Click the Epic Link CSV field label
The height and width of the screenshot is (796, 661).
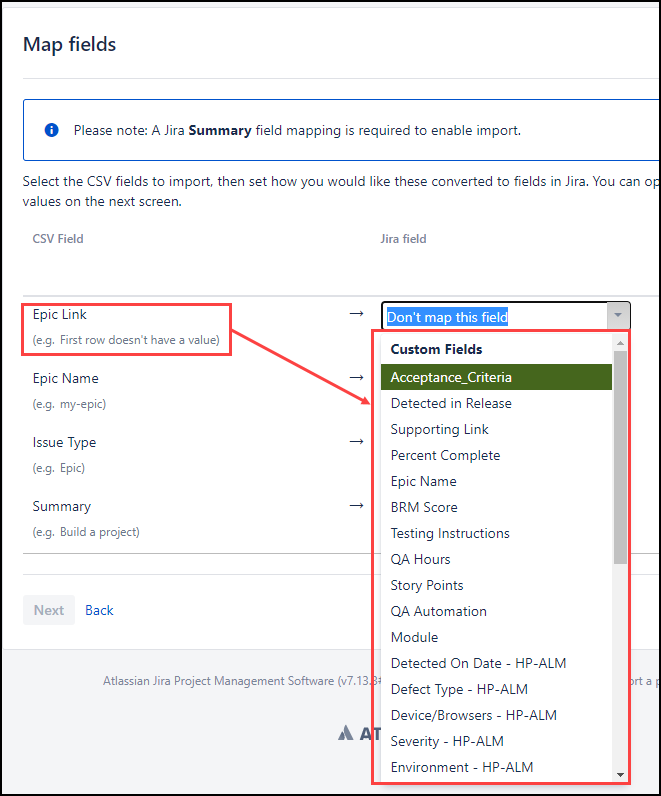coord(59,314)
